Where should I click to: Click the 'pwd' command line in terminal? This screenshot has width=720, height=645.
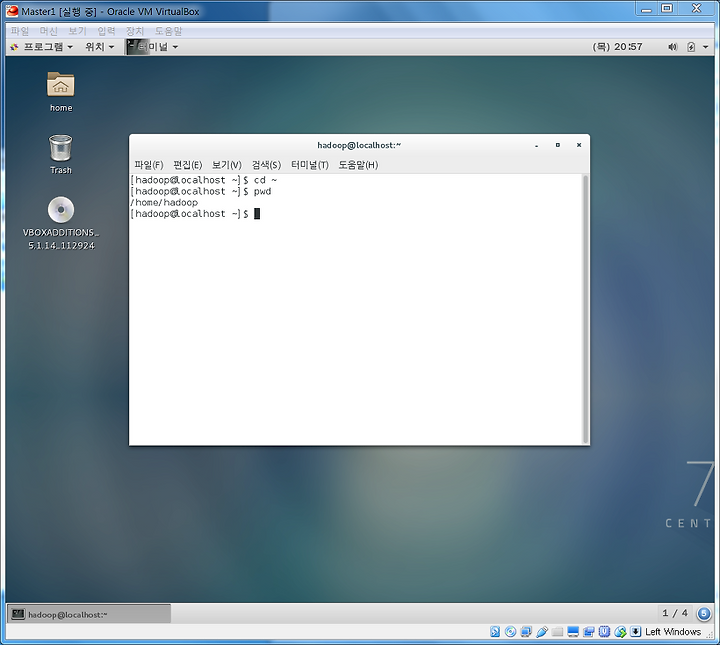pos(201,191)
